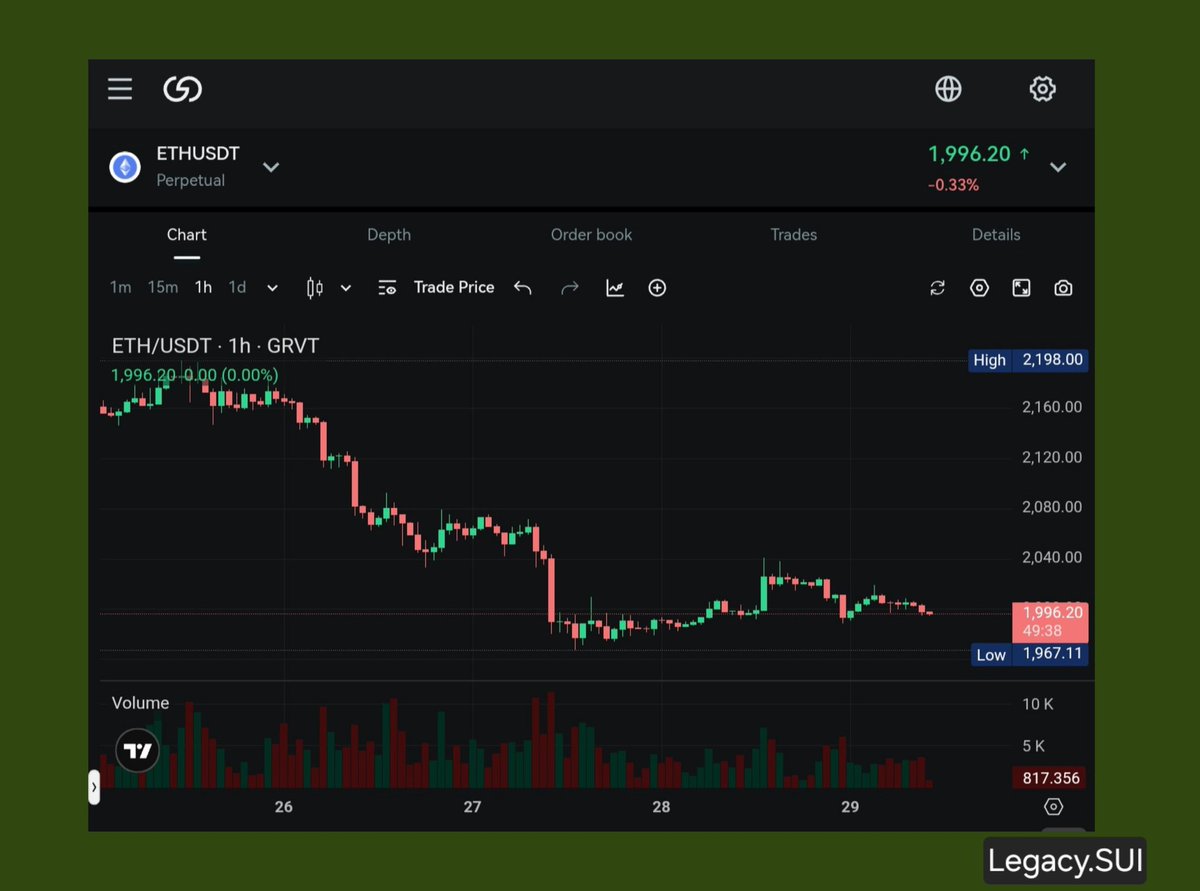Click the current price 1,996.20 countdown label

[x=1050, y=622]
